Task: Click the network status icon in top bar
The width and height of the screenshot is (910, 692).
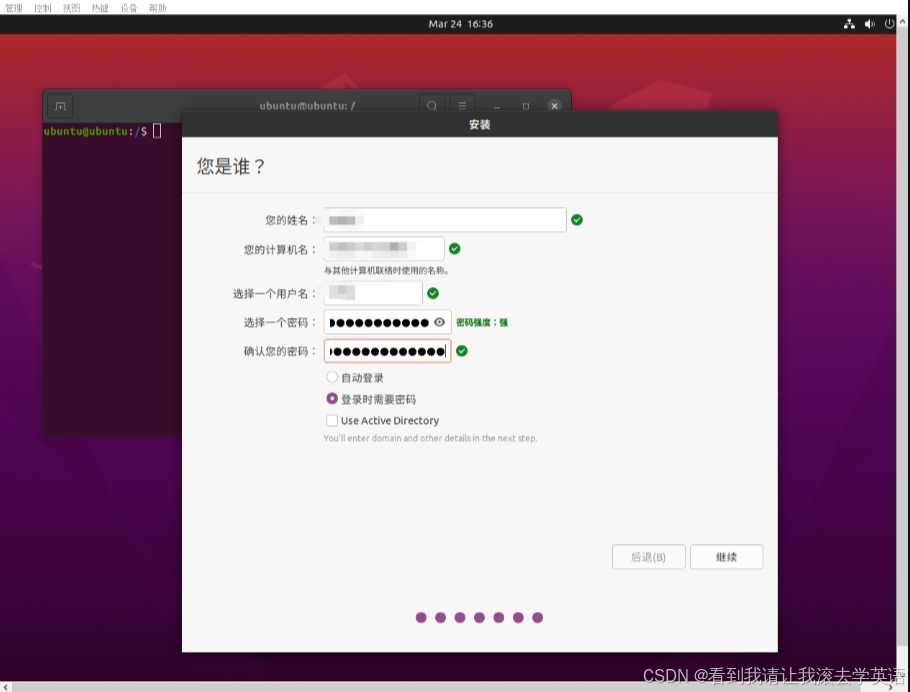Action: pos(849,23)
